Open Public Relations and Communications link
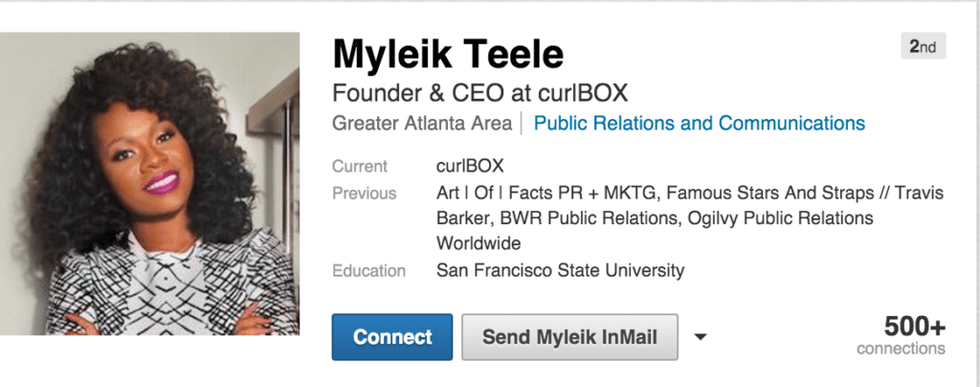980x387 pixels. point(699,123)
